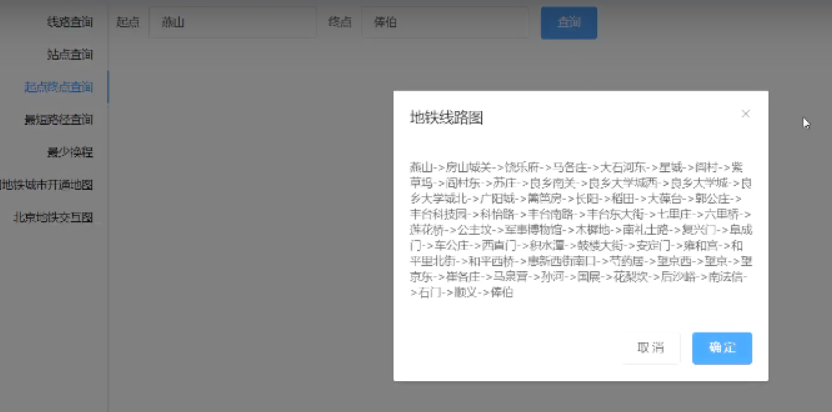Click the 确定 button in dialog
This screenshot has height=412, width=832.
(722, 348)
